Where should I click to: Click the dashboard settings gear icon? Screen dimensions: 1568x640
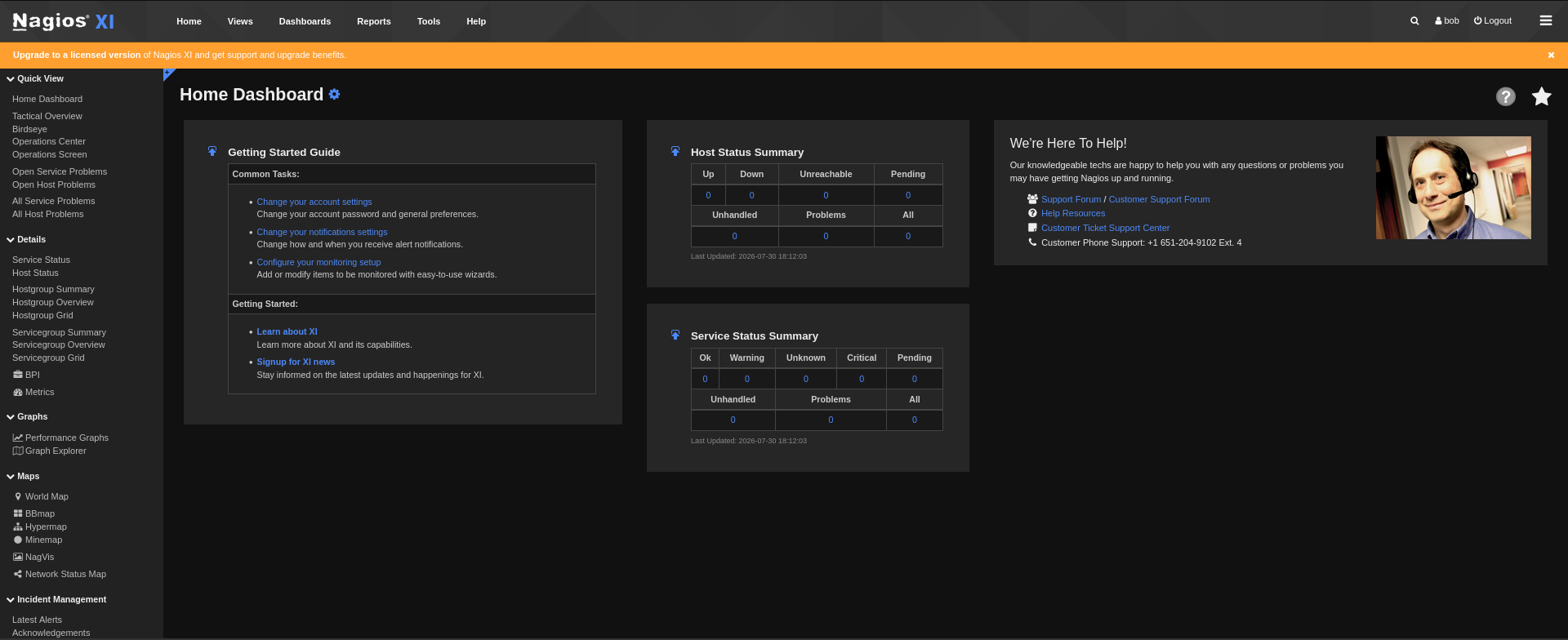pos(334,95)
